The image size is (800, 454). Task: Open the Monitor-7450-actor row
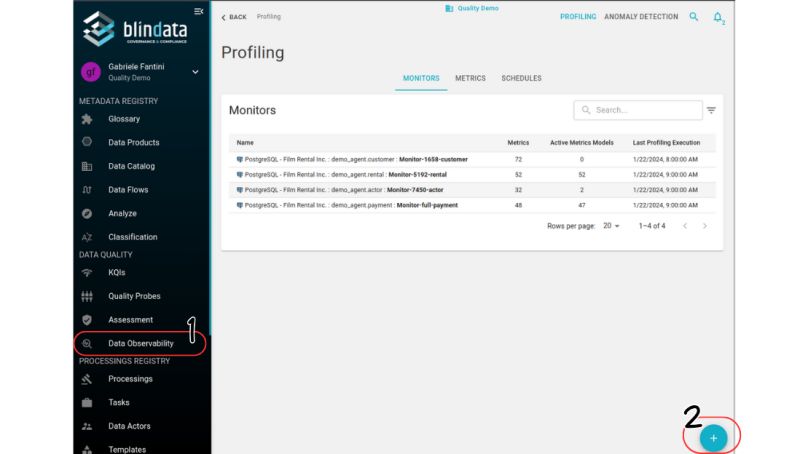[472, 190]
